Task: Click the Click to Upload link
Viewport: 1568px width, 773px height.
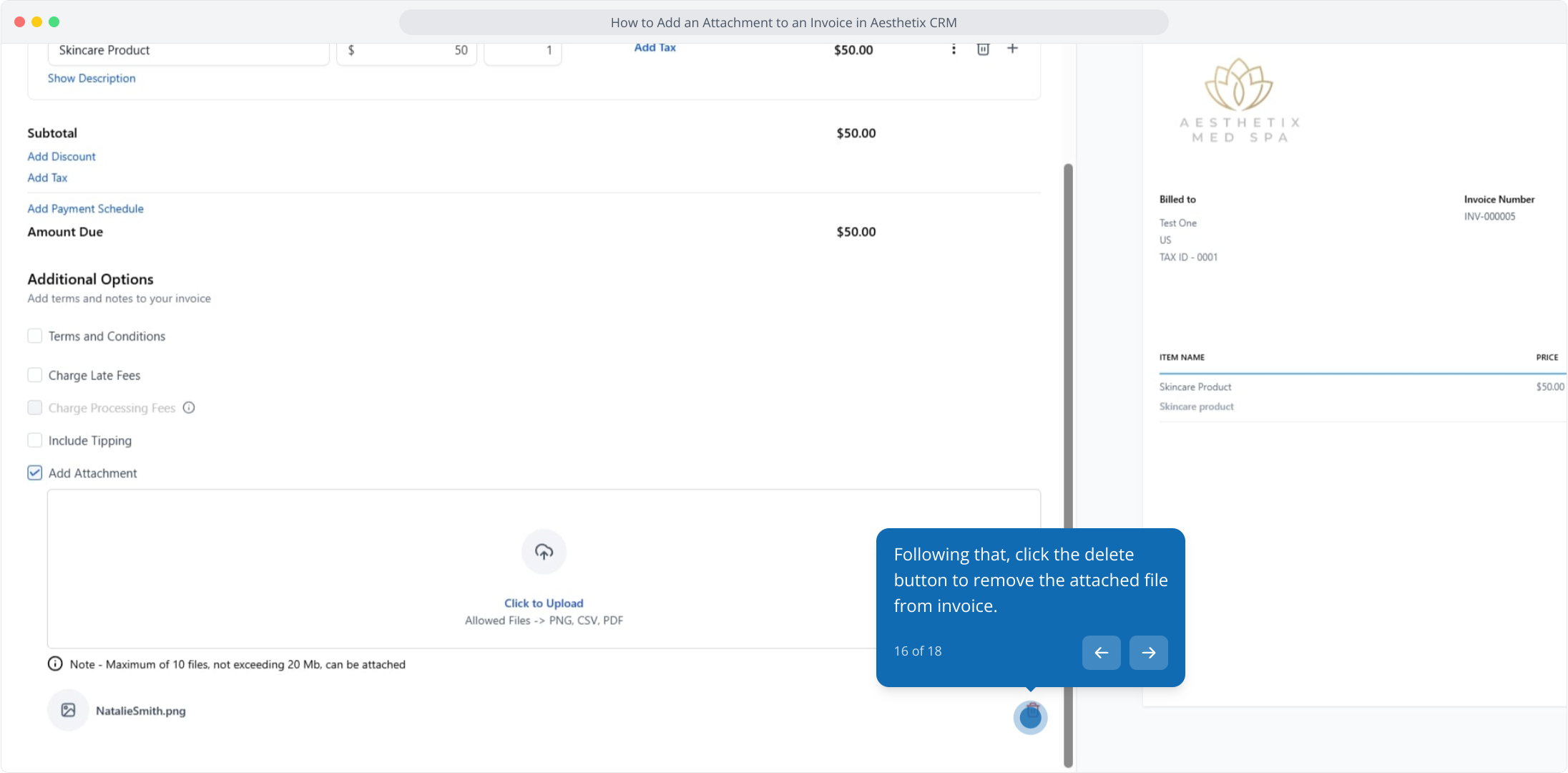Action: 544,603
